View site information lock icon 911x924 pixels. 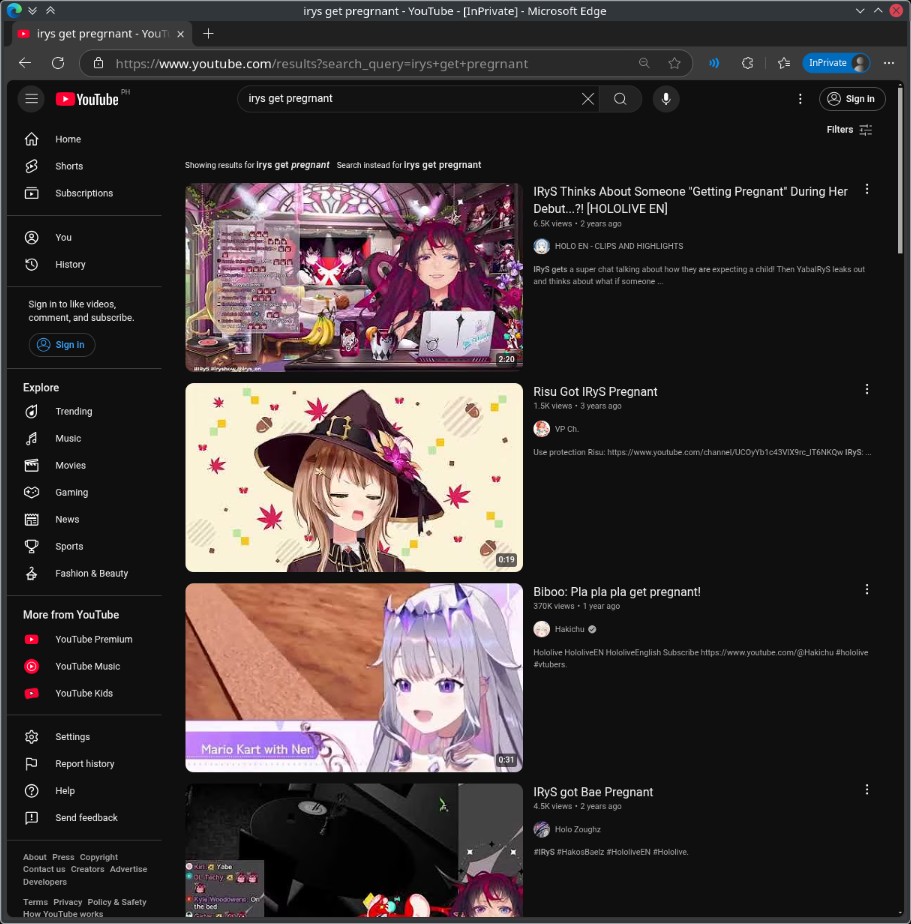(98, 63)
